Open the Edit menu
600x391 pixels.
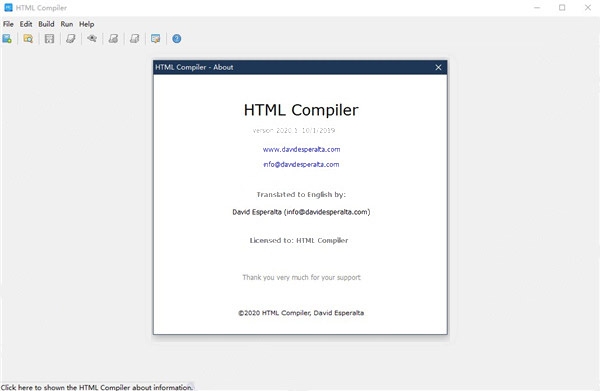coord(26,24)
